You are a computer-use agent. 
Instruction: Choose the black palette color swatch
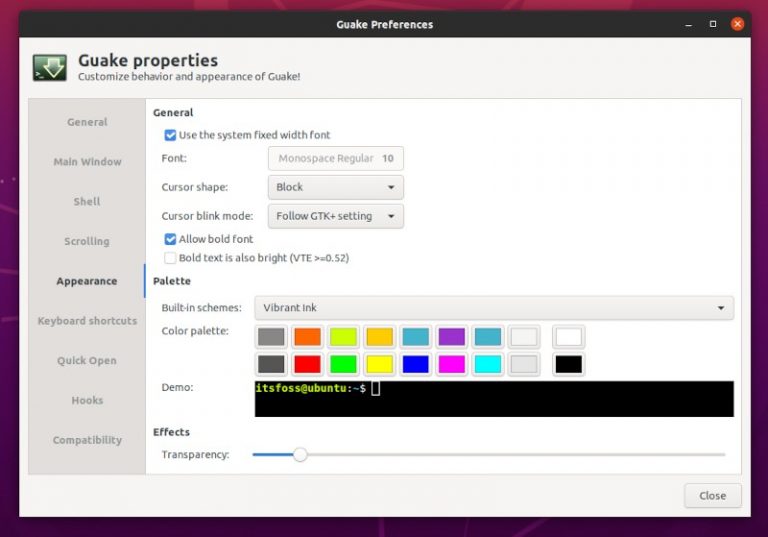pyautogui.click(x=568, y=364)
